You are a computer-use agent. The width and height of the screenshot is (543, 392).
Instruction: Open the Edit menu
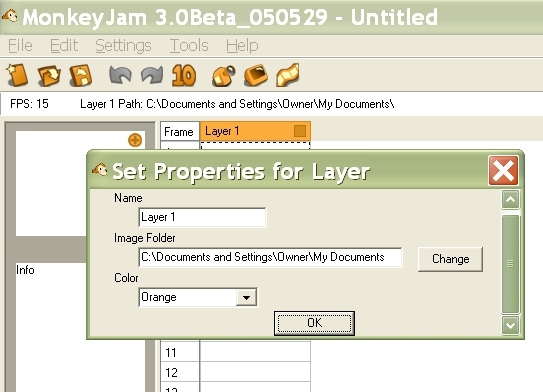(x=64, y=45)
